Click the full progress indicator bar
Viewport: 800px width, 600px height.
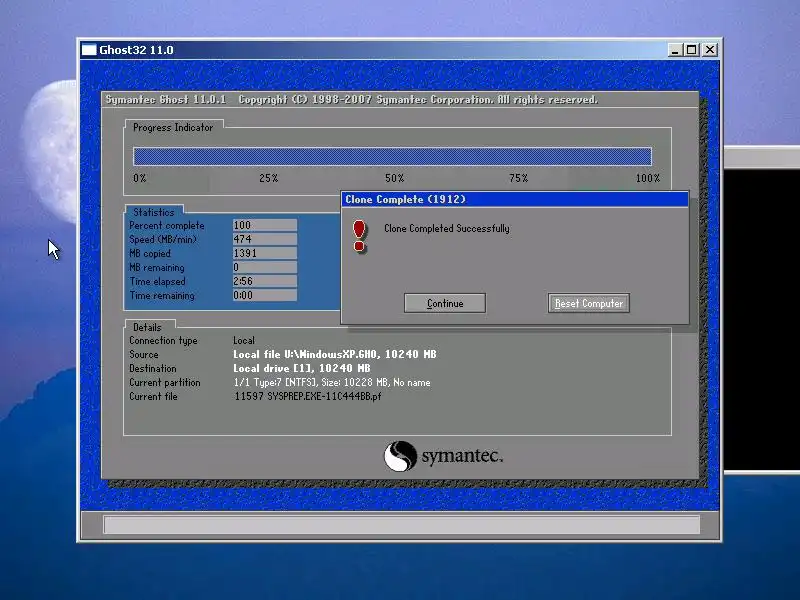392,156
